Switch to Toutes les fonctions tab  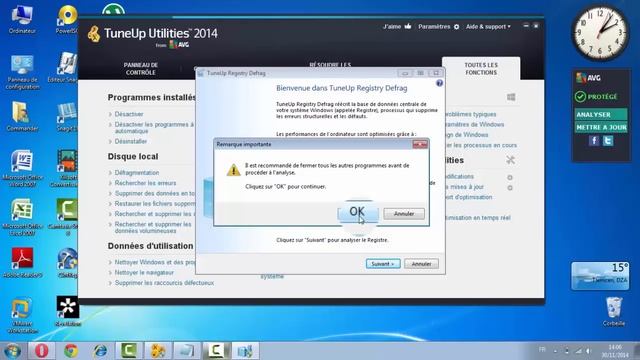[481, 69]
